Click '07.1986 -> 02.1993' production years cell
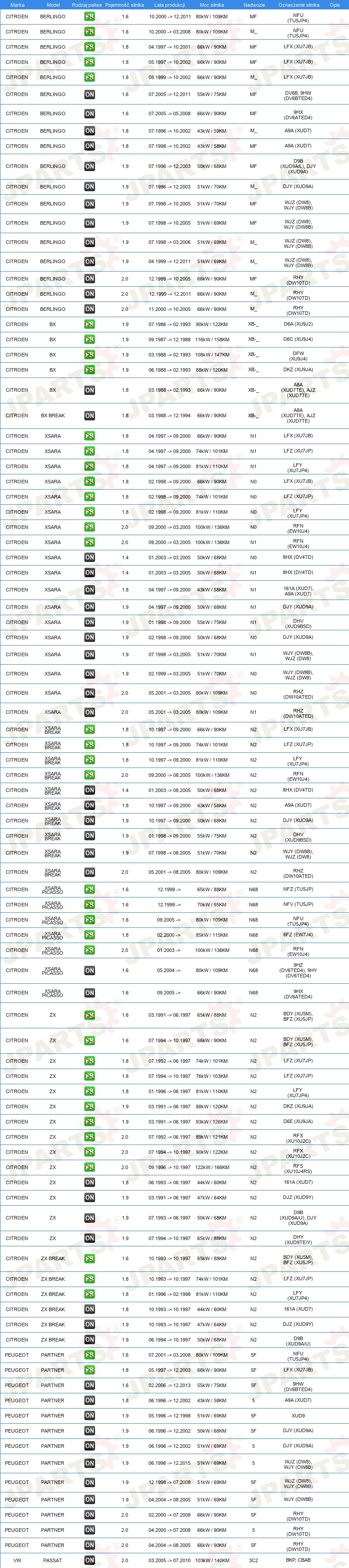The height and width of the screenshot is (1568, 349). 169,324
